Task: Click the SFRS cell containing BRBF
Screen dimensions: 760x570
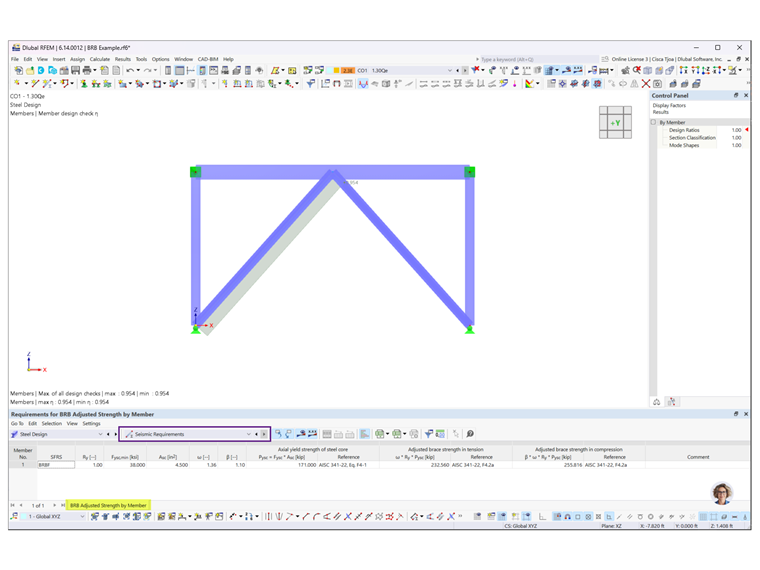Action: (56, 465)
